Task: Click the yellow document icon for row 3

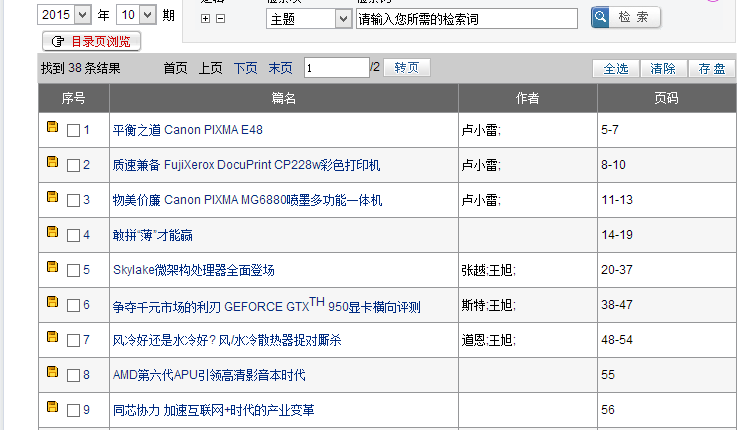Action: [52, 197]
